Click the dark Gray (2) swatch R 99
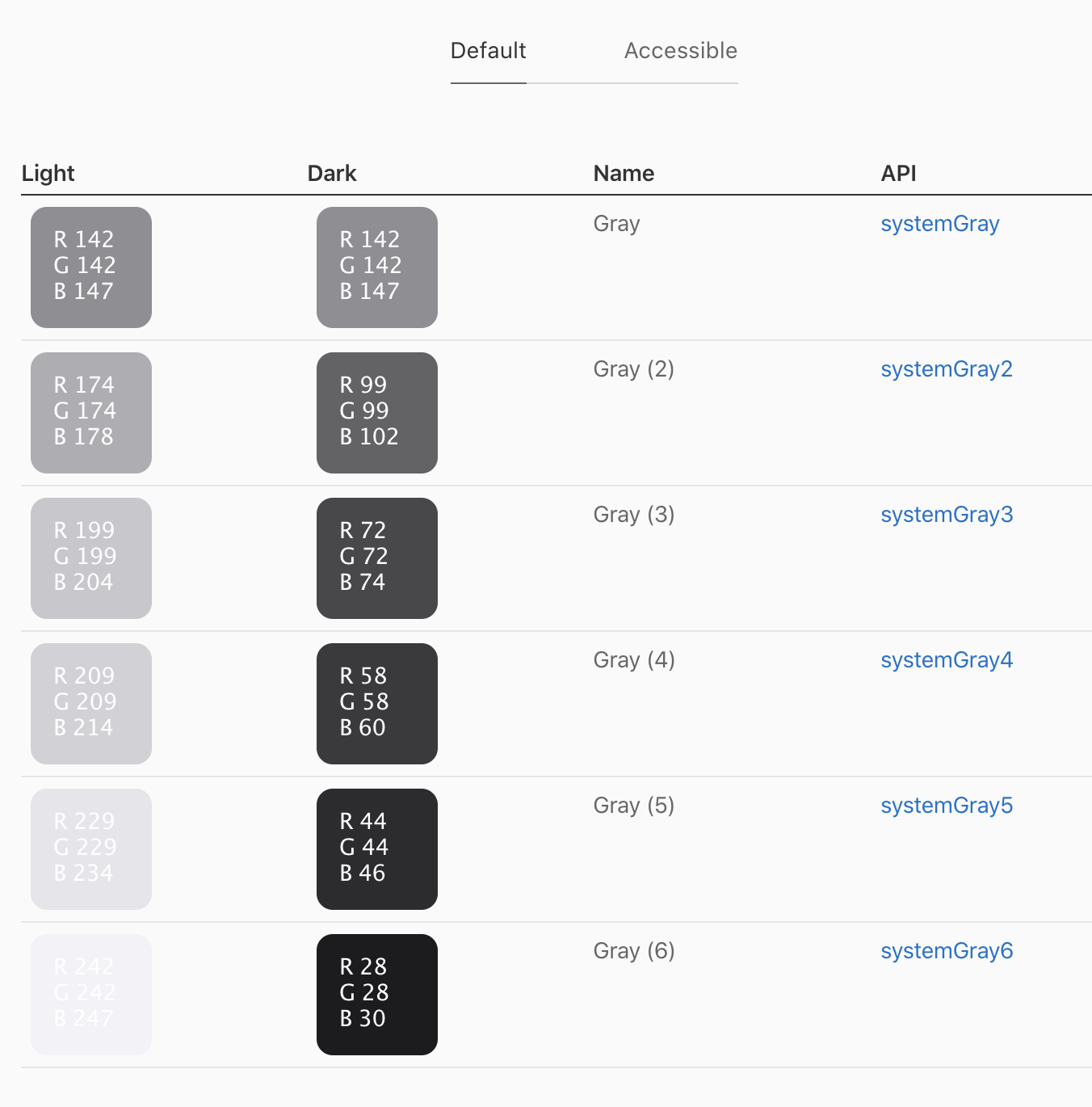1092x1107 pixels. pyautogui.click(x=377, y=413)
